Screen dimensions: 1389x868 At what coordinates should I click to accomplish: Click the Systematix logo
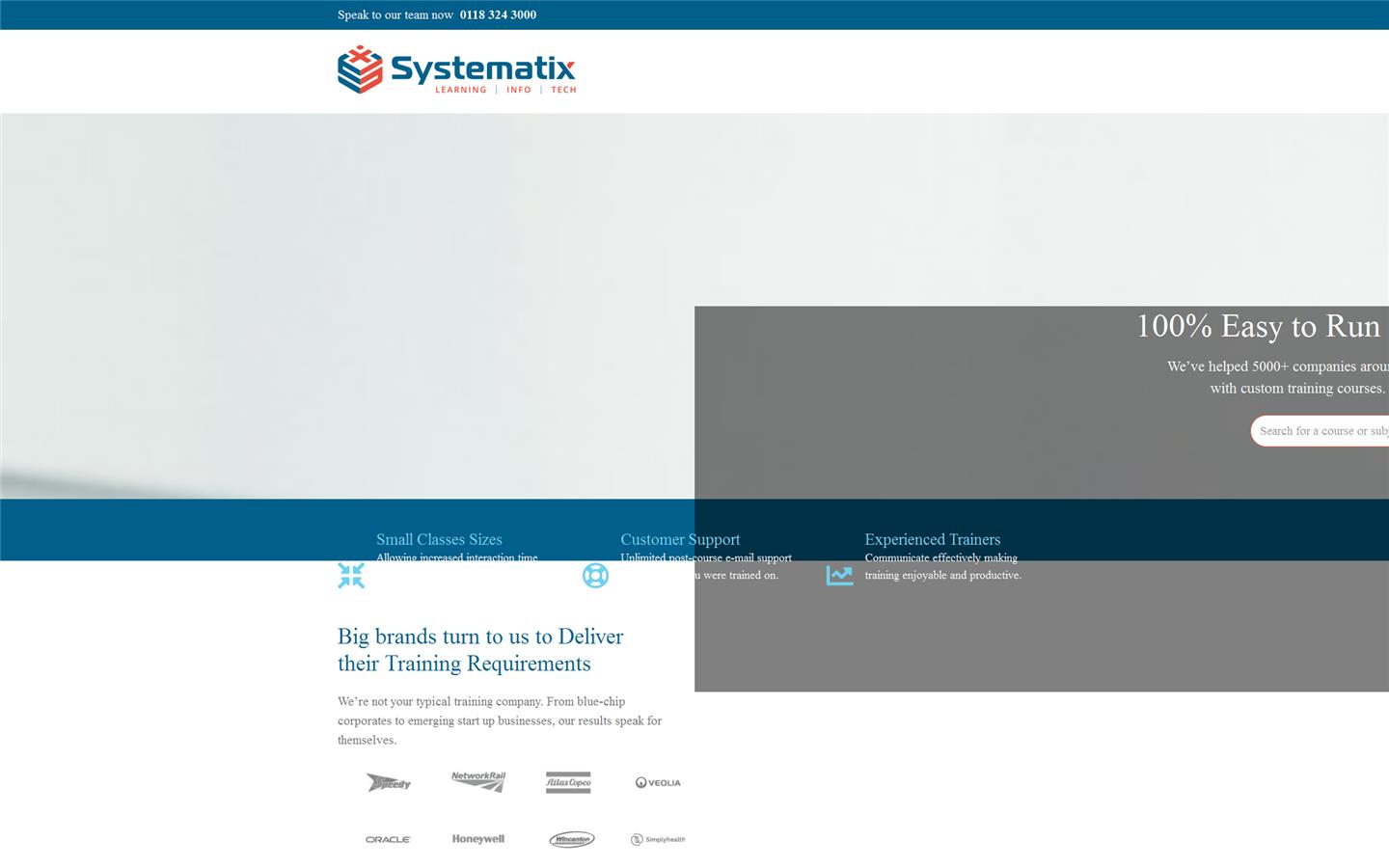(456, 69)
